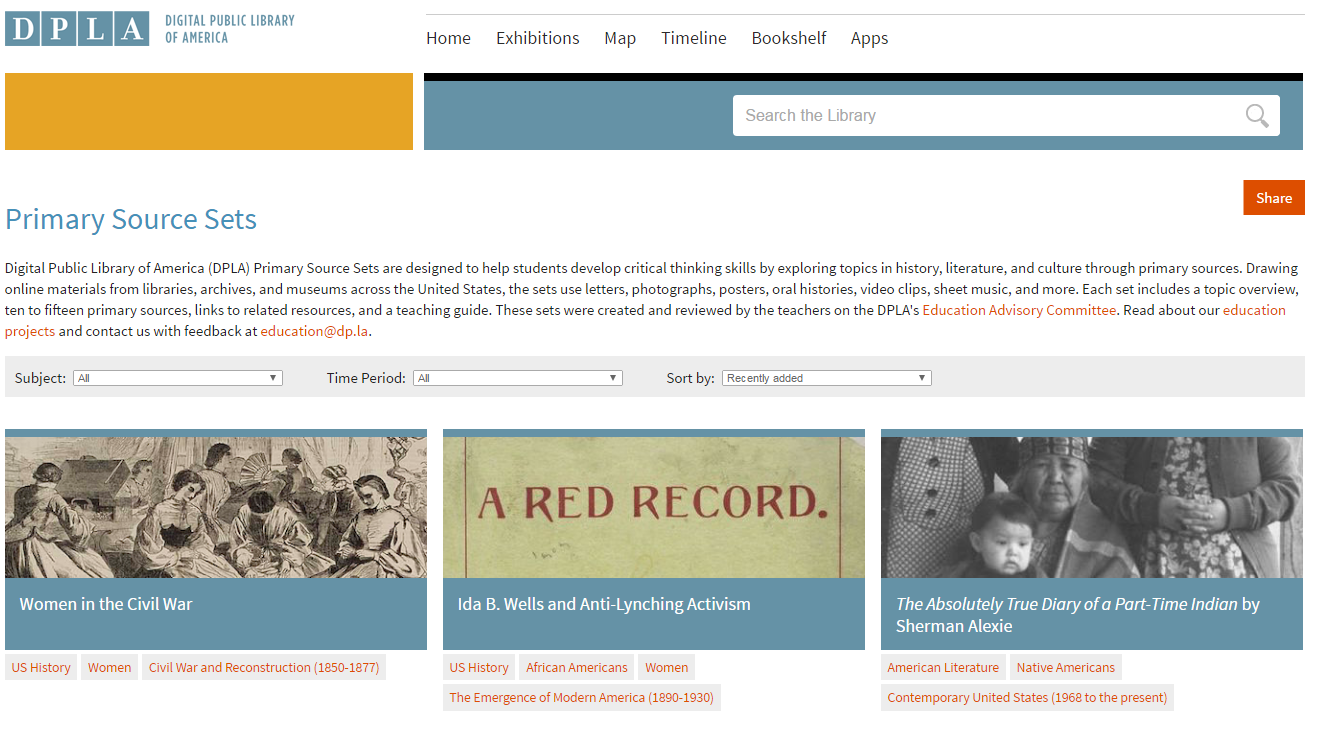Expand the Subject dropdown
The image size is (1319, 738).
click(178, 378)
